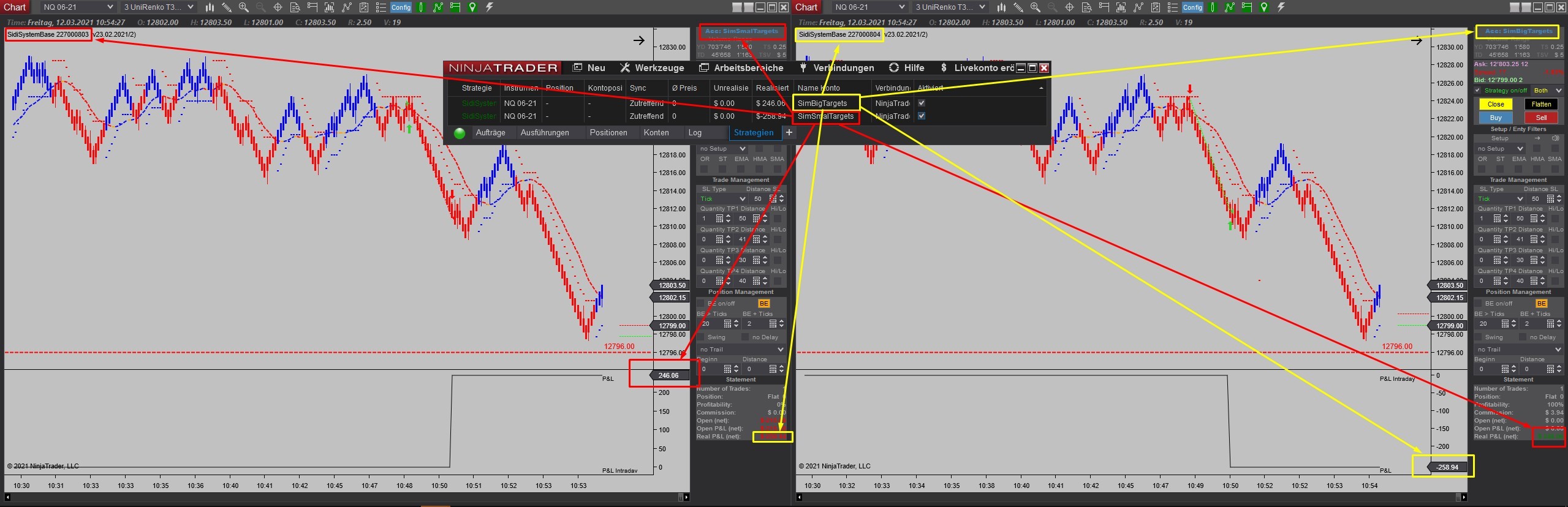Viewport: 1568px width, 507px height.
Task: Open drawing tools pencil in left chart
Action: click(227, 7)
